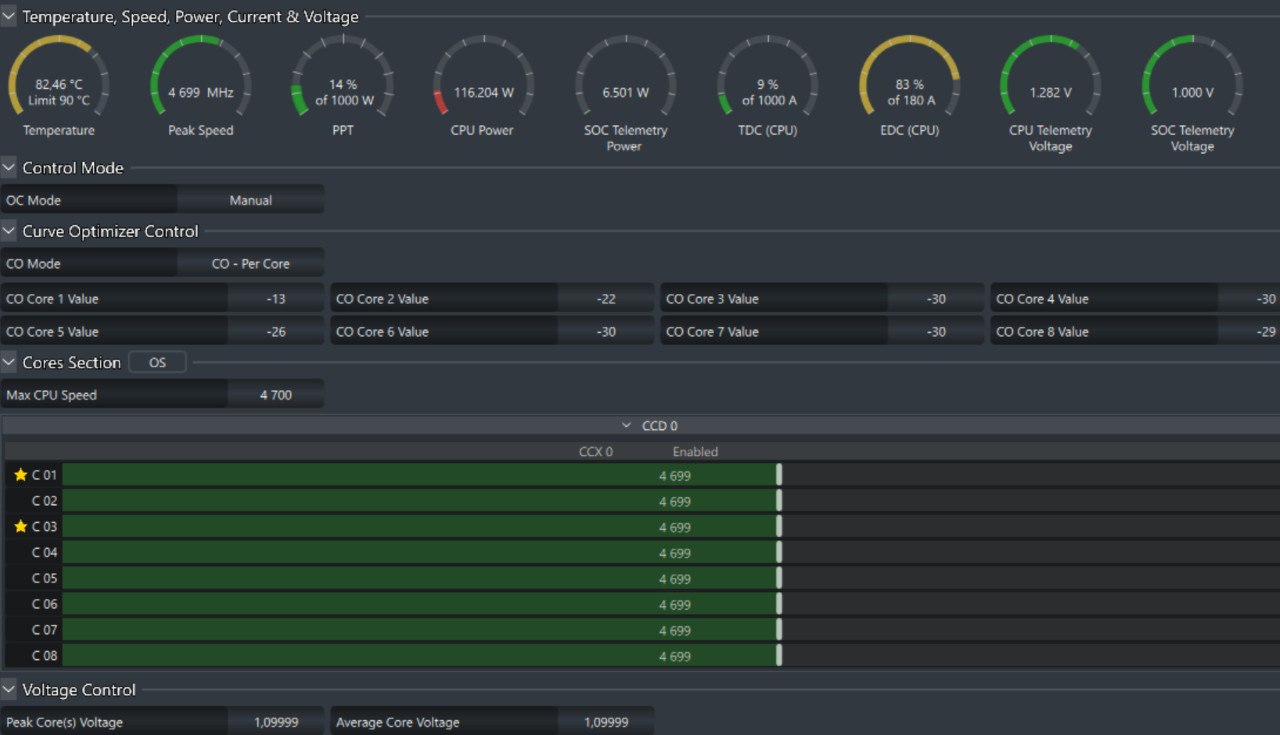
Task: Collapse the Temperature, Speed, Power section
Action: coord(9,17)
